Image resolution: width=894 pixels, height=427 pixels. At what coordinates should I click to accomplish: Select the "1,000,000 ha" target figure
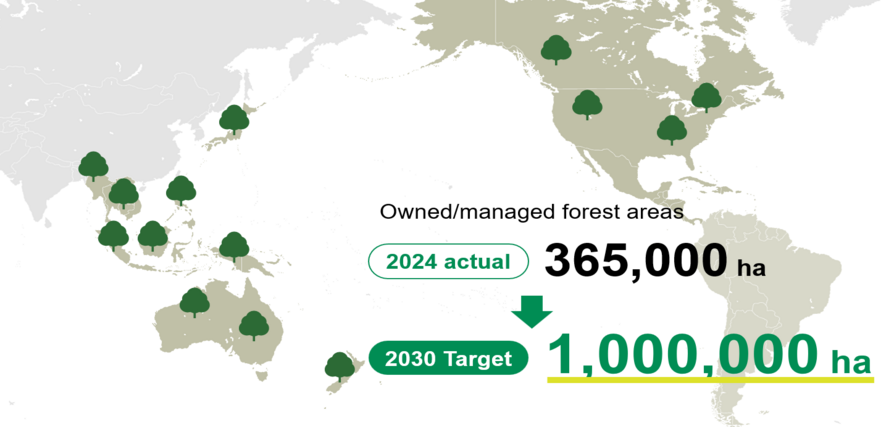709,355
